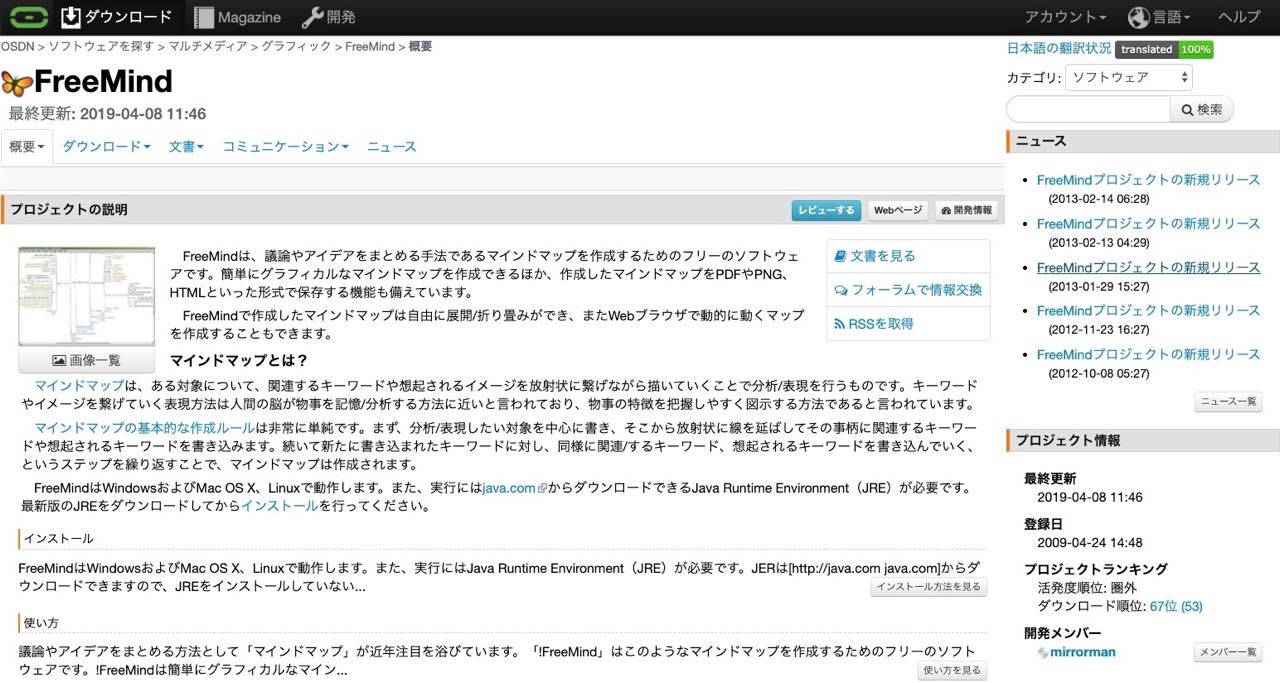Open the カテゴリ ソフトウェア select box
Screen dimensions: 1280x683
pos(1128,77)
